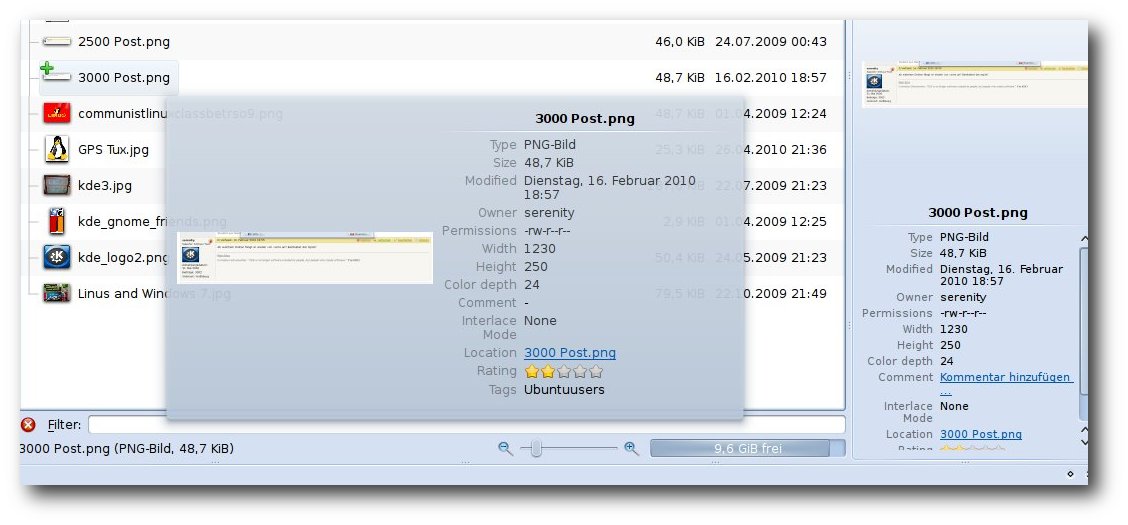Image resolution: width=1128 pixels, height=525 pixels.
Task: Click into the Filter text field
Action: click(x=466, y=425)
